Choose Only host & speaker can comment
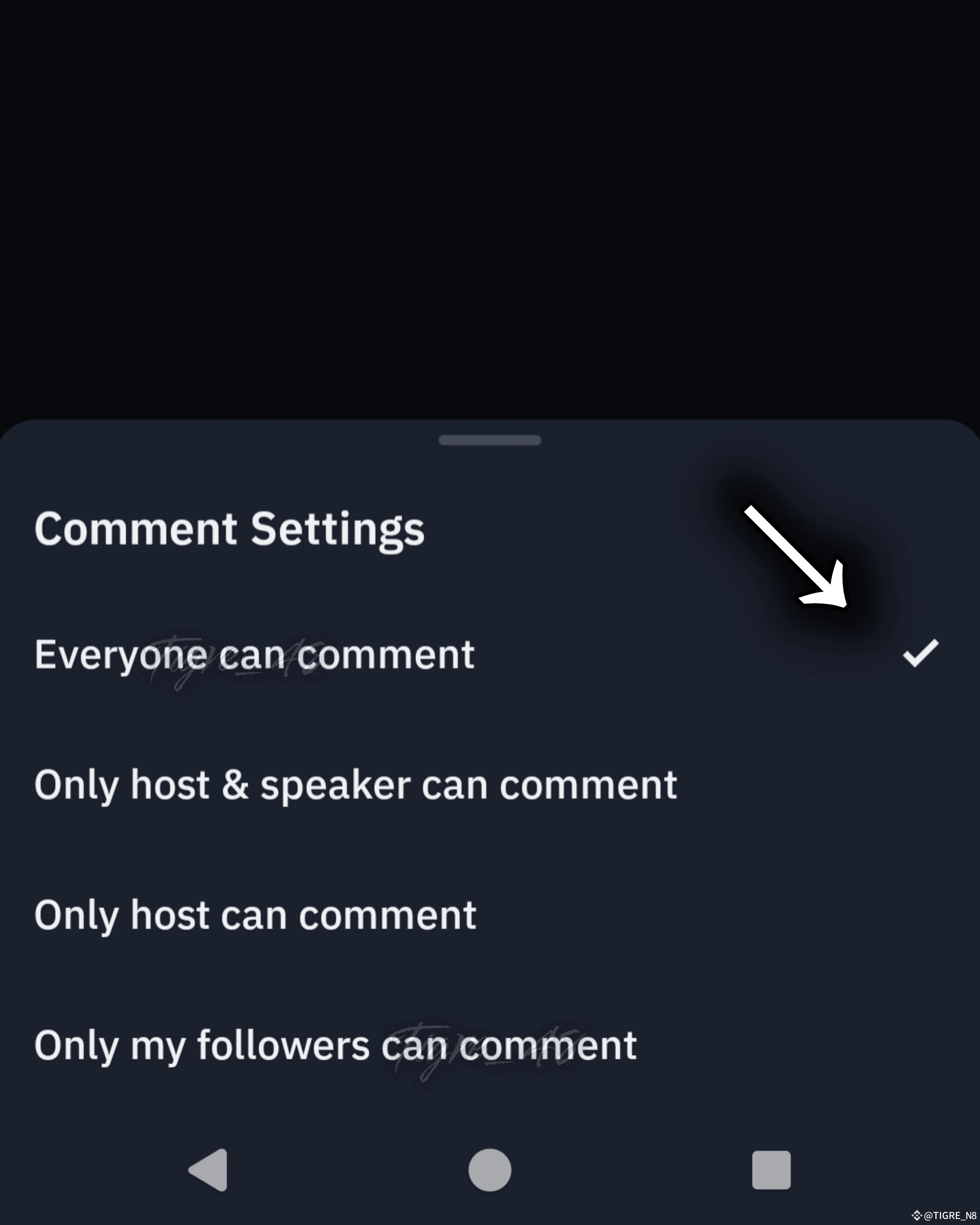The height and width of the screenshot is (1225, 980). click(x=490, y=785)
